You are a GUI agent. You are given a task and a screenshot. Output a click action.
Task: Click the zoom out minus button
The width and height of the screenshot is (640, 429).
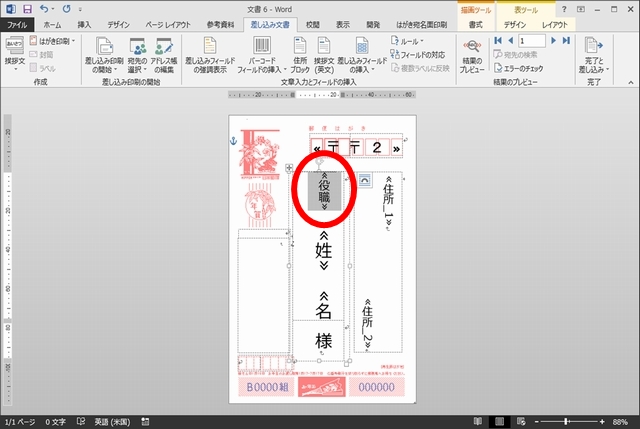coord(537,422)
